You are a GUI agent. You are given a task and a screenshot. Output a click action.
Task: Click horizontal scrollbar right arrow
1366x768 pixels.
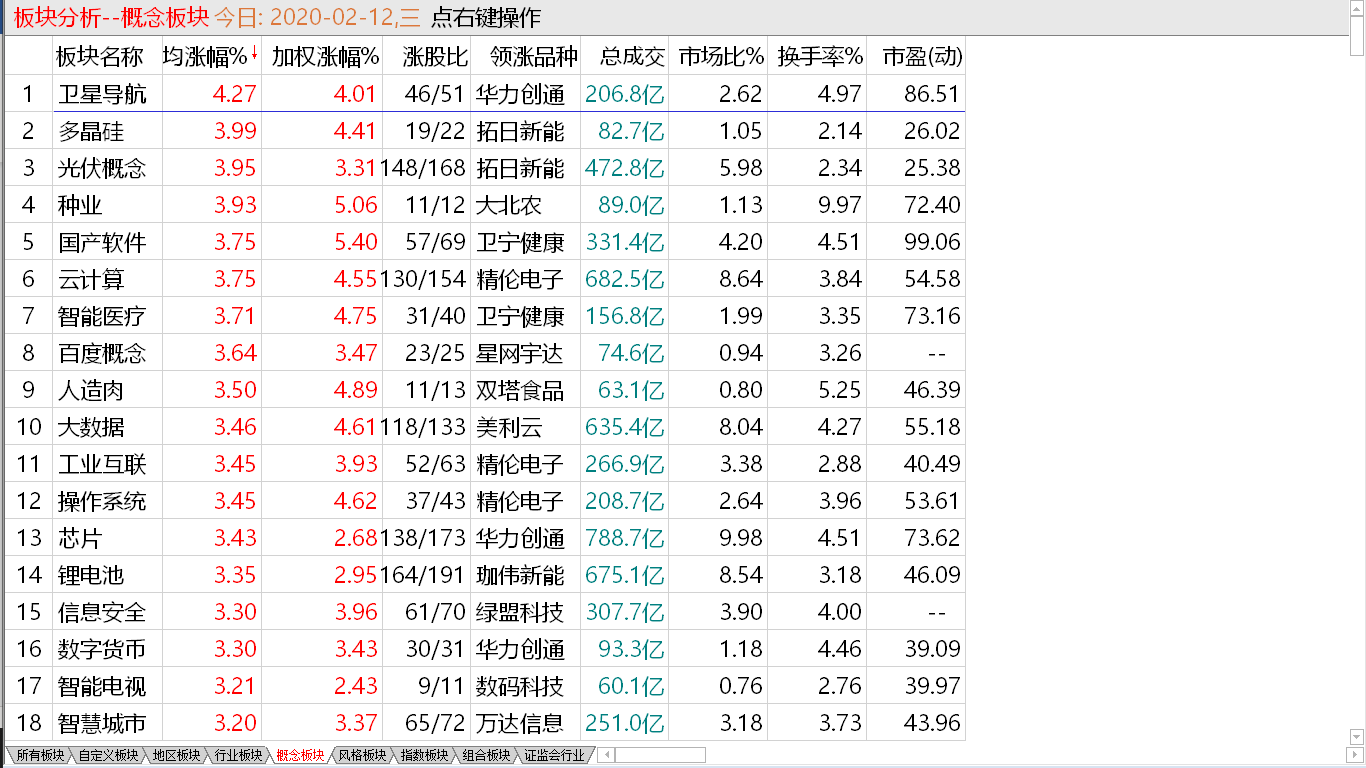1355,755
